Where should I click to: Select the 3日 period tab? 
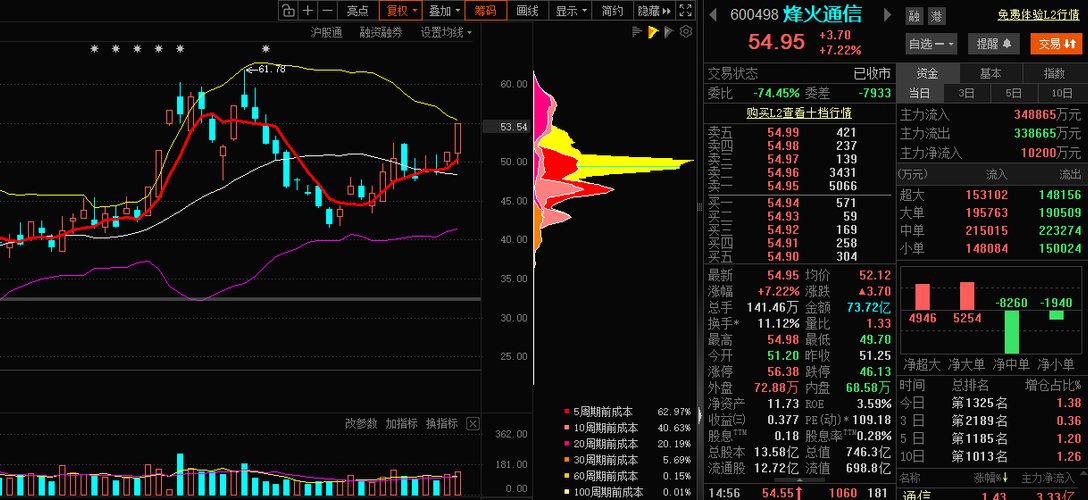click(x=967, y=93)
